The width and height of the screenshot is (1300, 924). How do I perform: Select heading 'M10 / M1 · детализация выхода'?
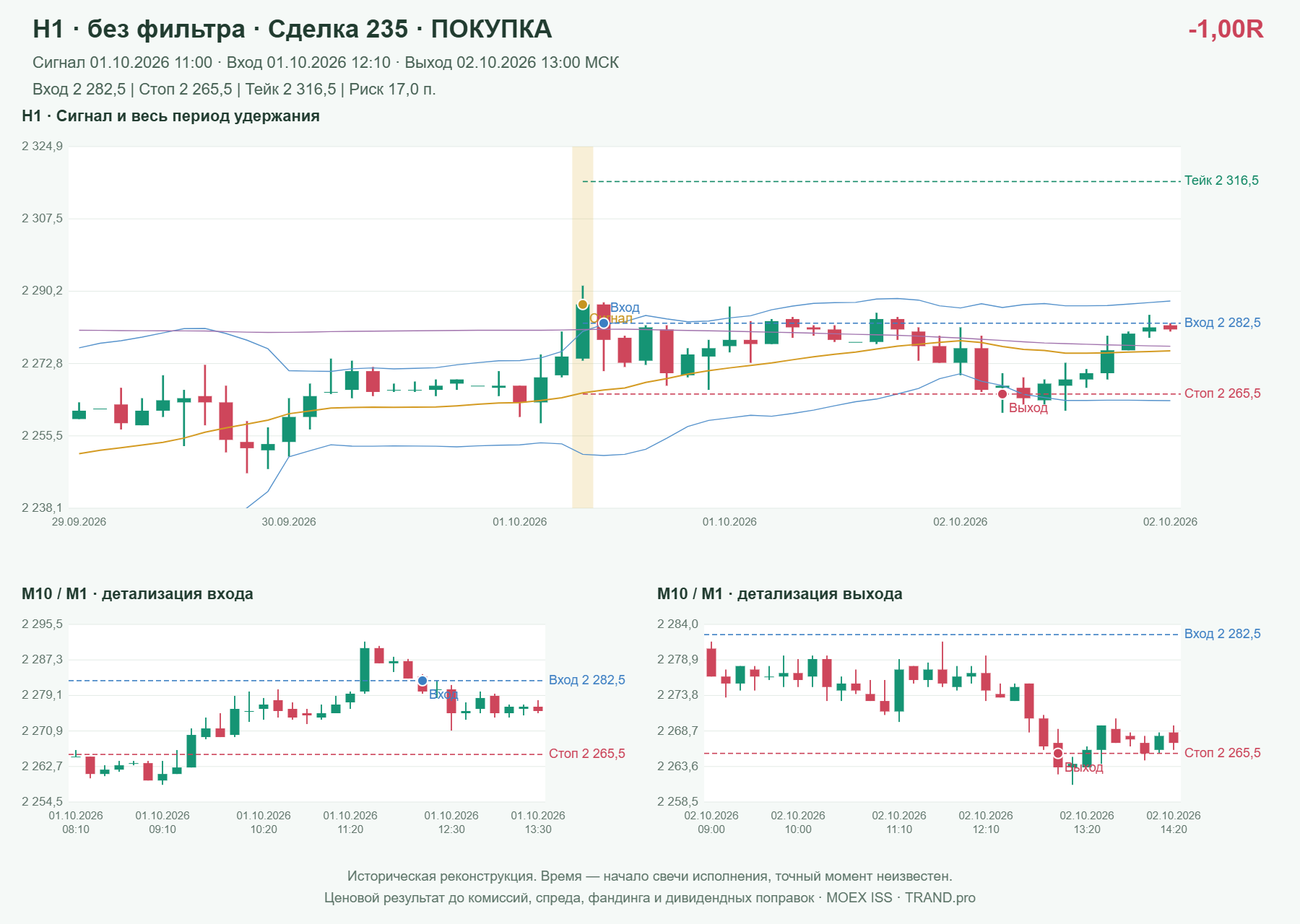click(780, 594)
